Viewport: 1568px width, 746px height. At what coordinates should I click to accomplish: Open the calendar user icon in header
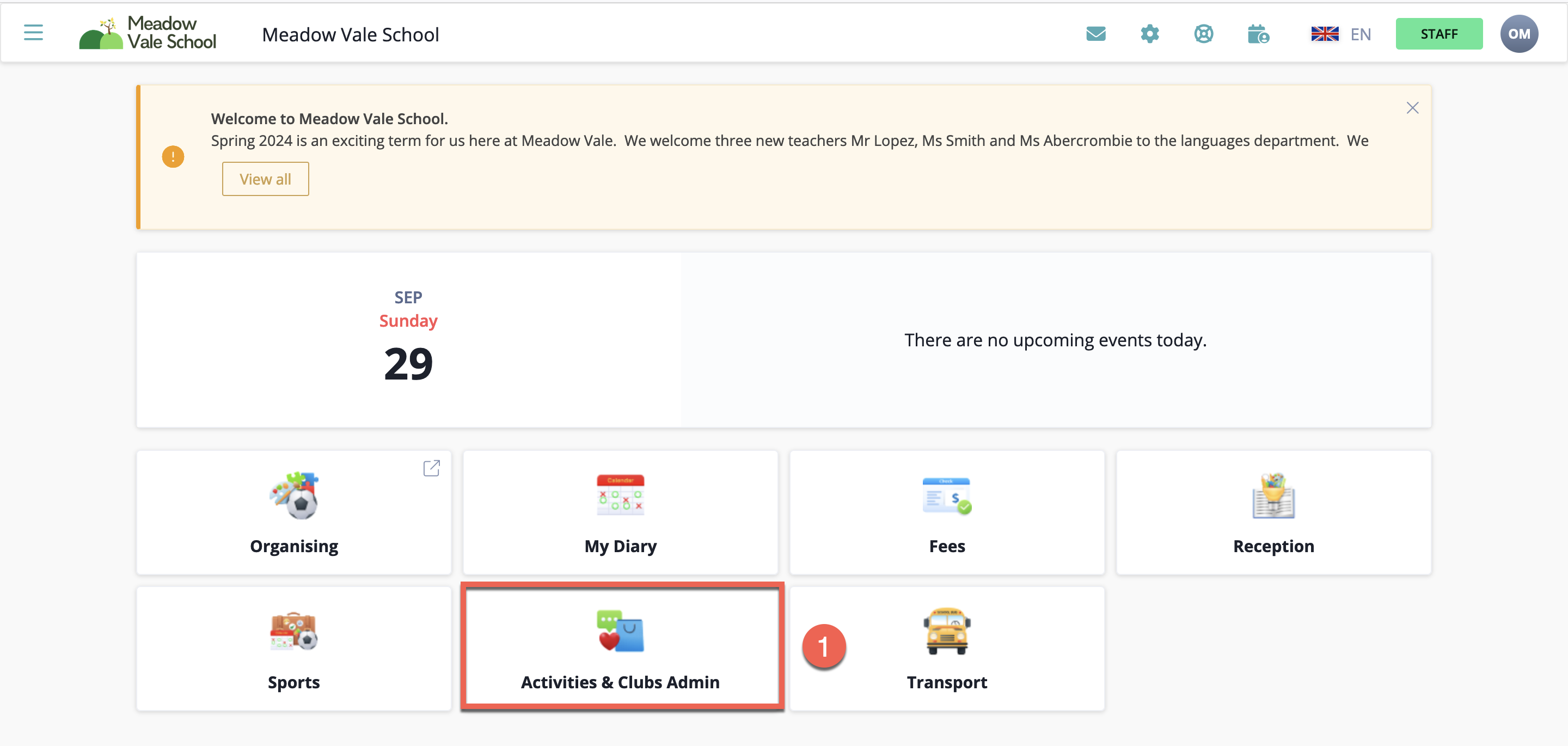[1258, 34]
